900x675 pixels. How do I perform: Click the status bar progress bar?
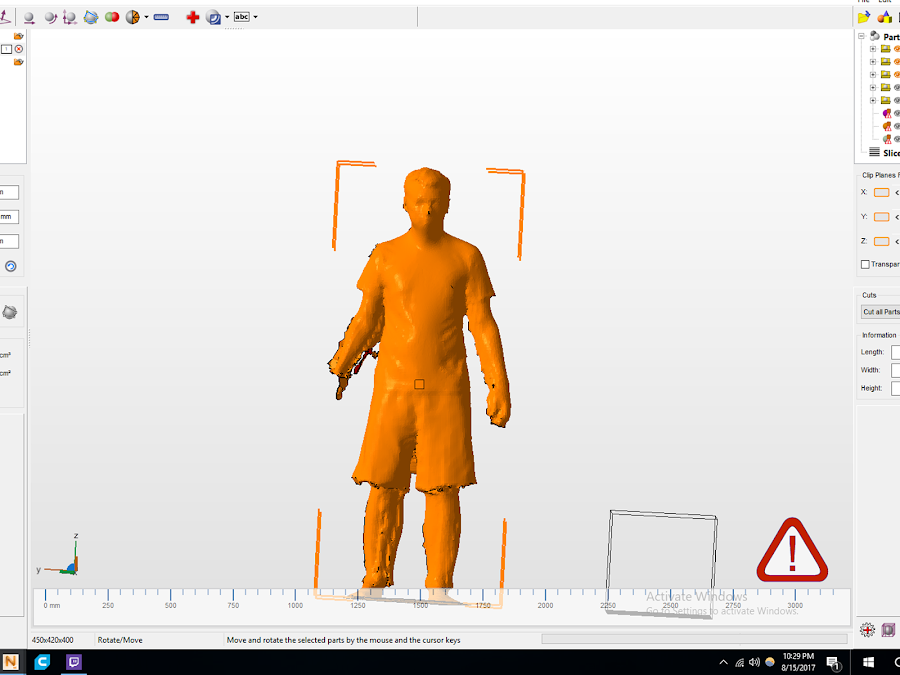click(695, 639)
